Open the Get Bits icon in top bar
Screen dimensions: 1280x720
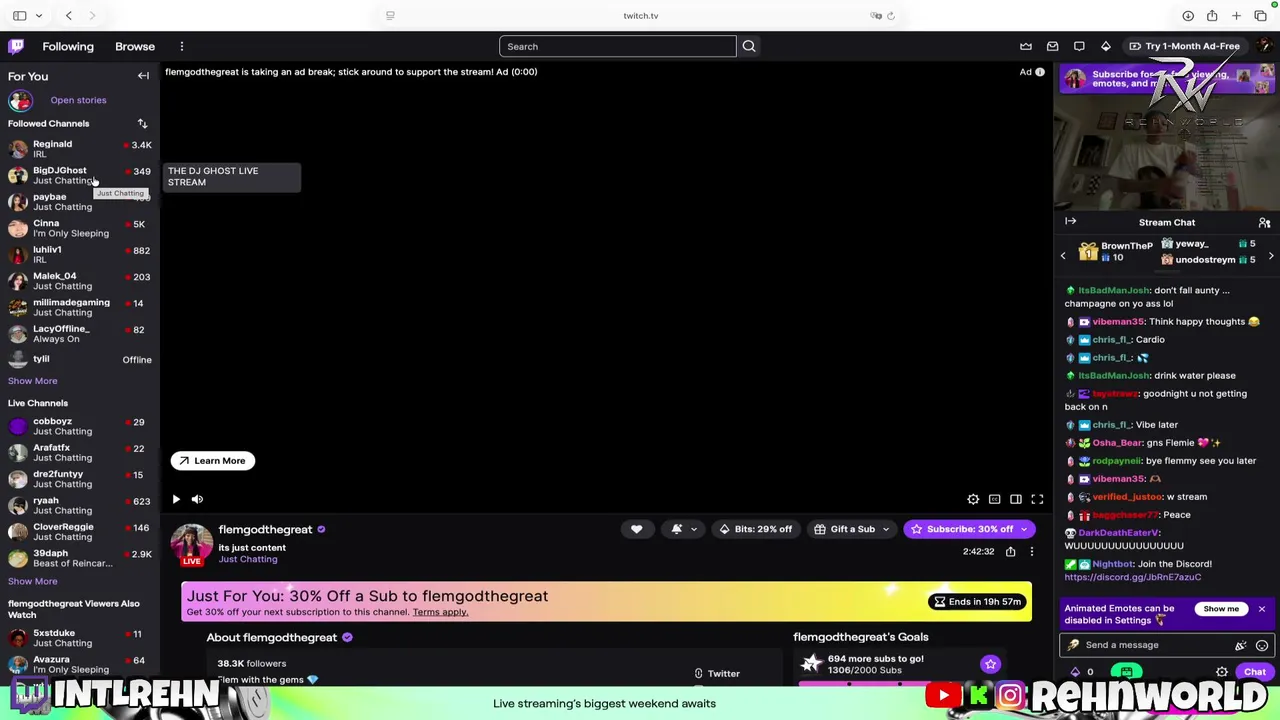click(1106, 46)
